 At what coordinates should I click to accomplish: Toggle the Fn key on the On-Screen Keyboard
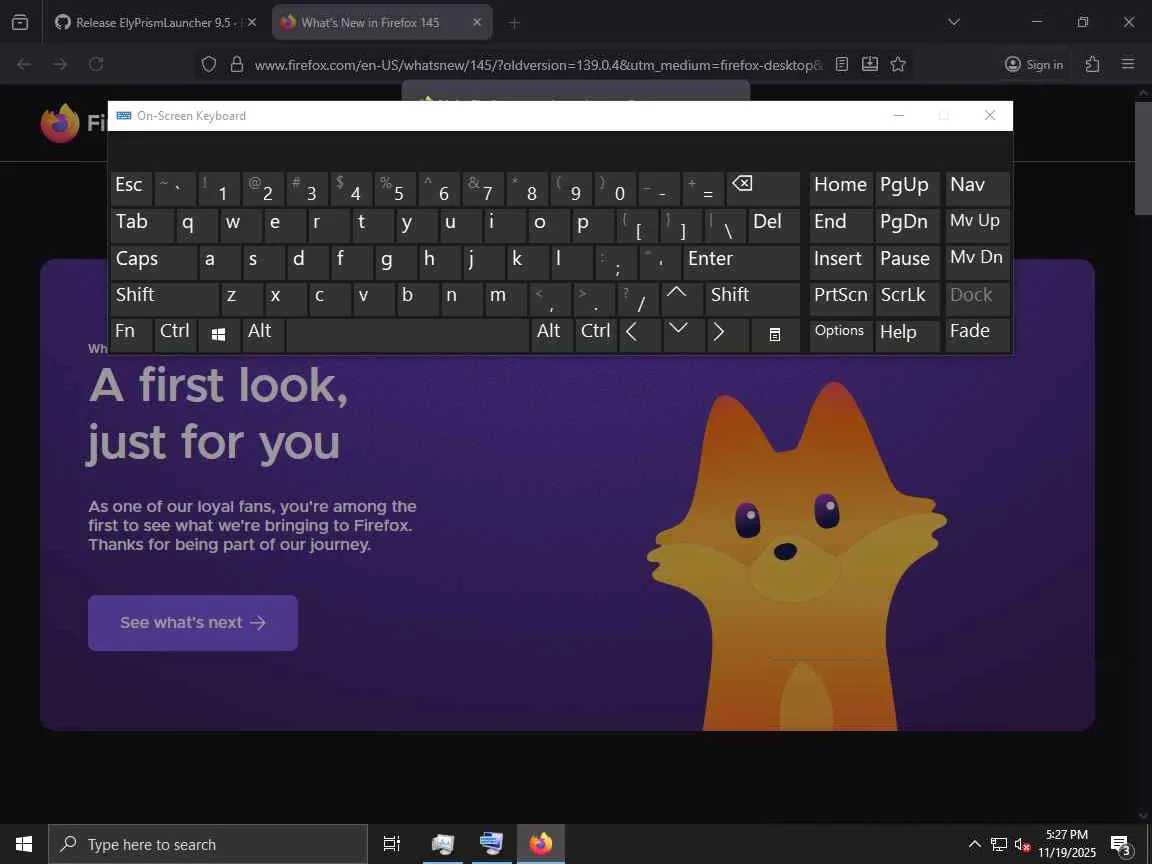[132, 335]
